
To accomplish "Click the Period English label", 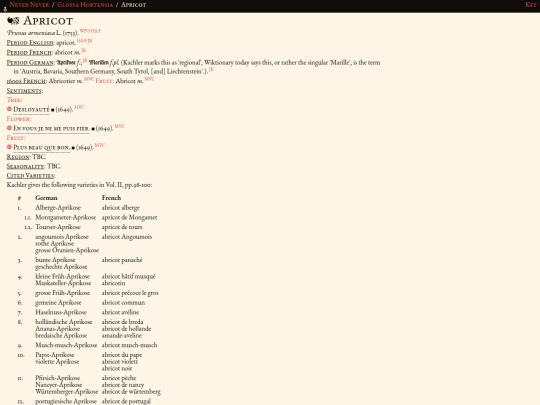I will (30, 43).
